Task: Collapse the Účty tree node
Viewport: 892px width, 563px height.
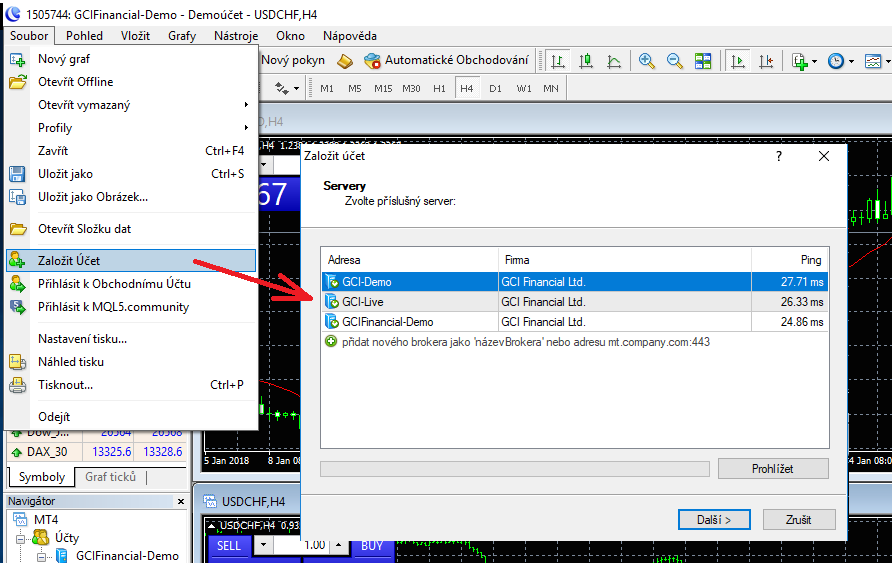Action: coord(20,538)
